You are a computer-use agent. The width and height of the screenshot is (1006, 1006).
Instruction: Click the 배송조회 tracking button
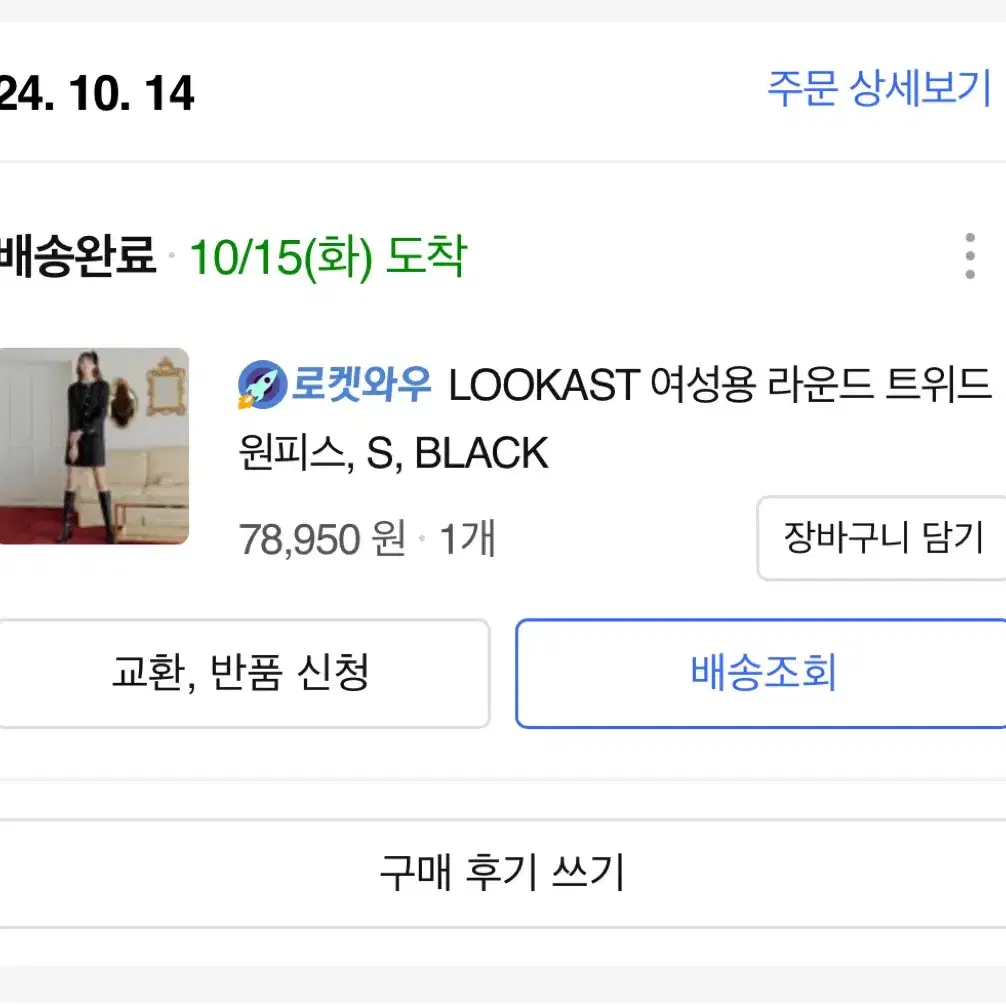(x=761, y=673)
